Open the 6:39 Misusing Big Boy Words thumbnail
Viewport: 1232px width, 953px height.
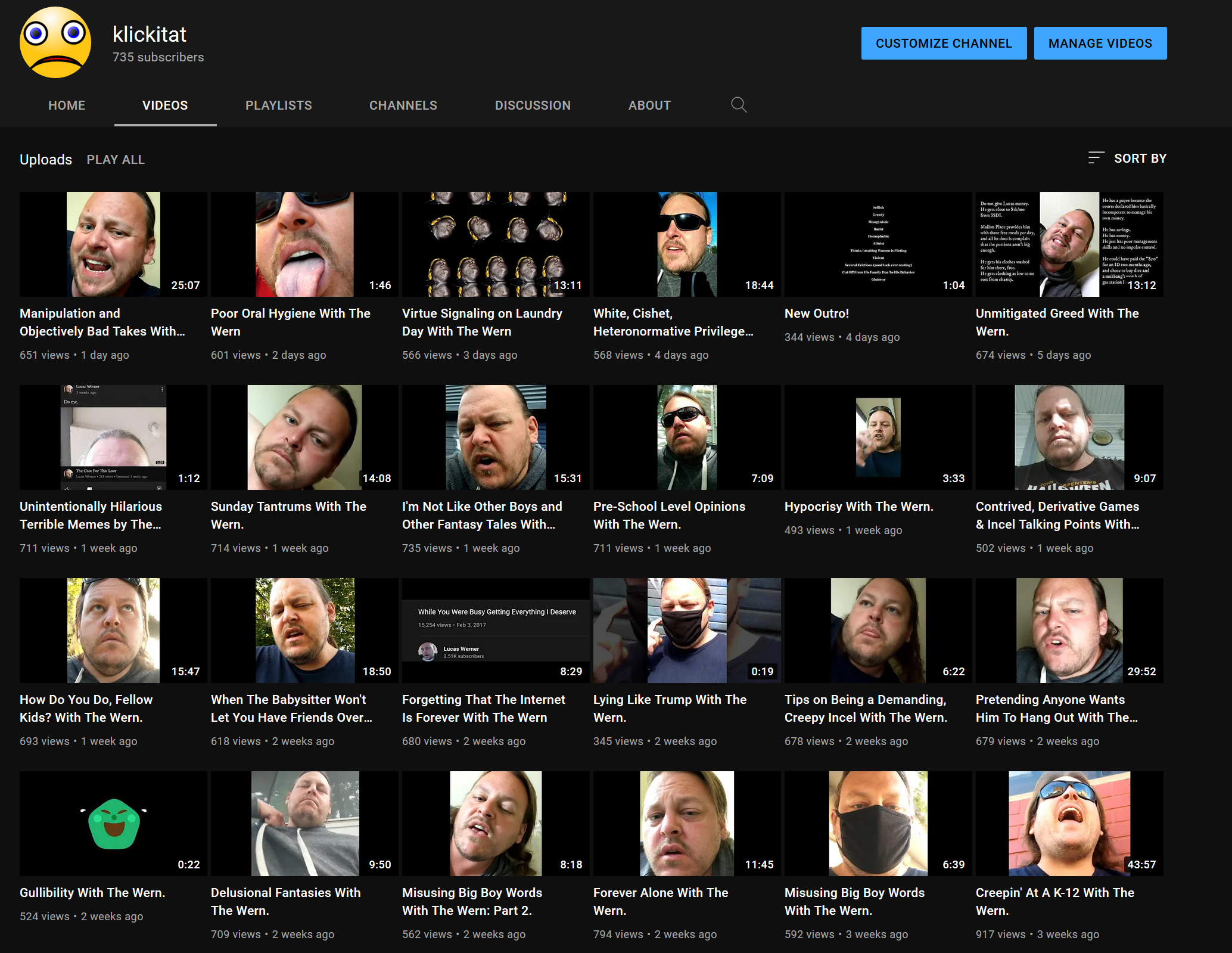(x=878, y=824)
